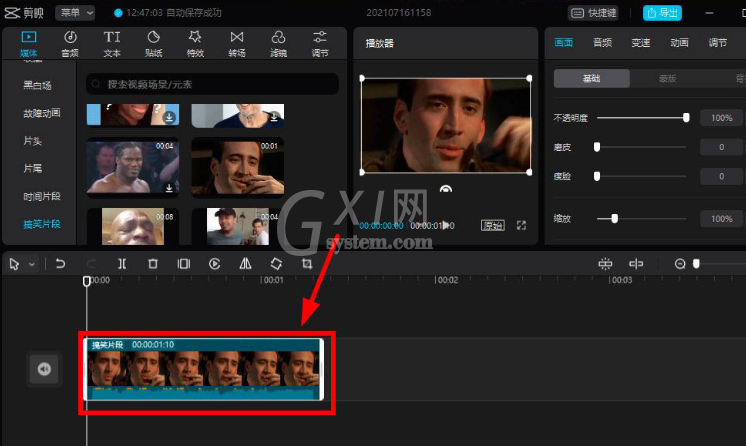Image resolution: width=746 pixels, height=446 pixels.
Task: Click the reverse playback tool
Action: (215, 264)
